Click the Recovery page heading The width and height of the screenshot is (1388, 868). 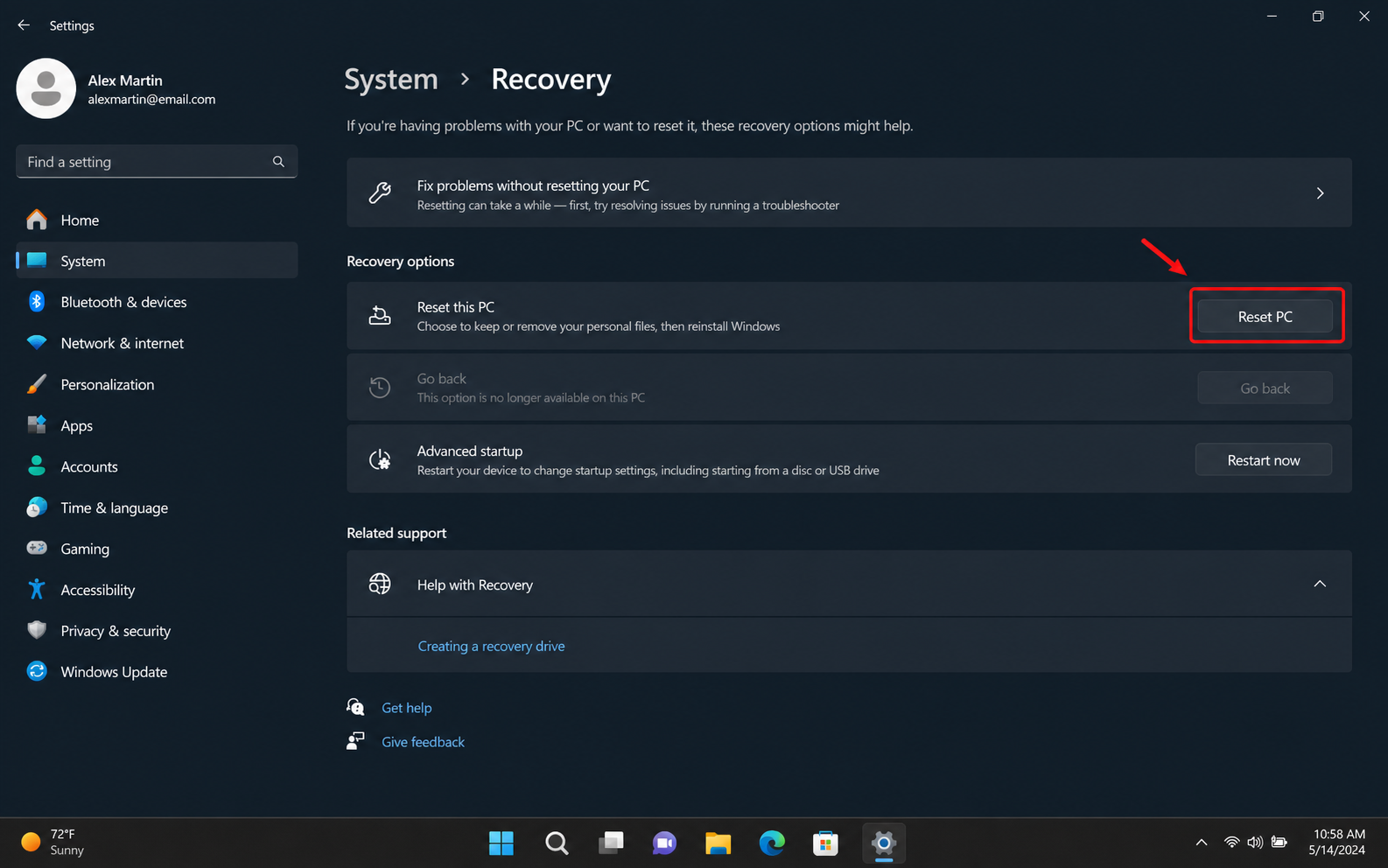point(551,80)
